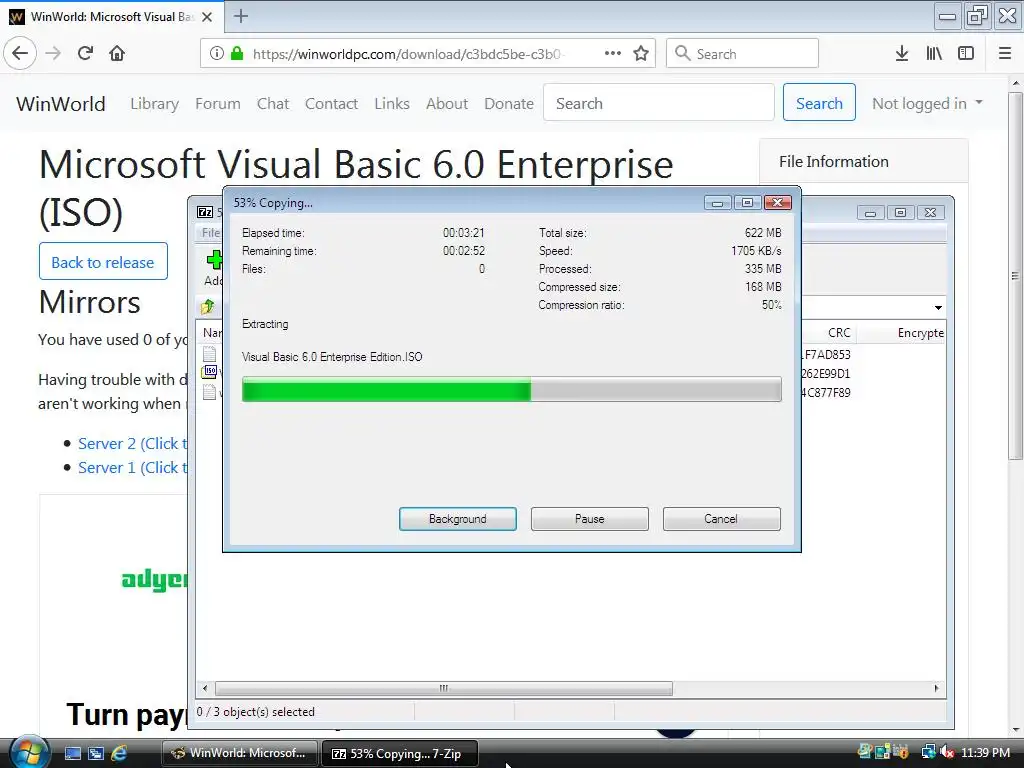The height and width of the screenshot is (768, 1024).
Task: Open WinWorld home brand link
Action: pos(61,104)
